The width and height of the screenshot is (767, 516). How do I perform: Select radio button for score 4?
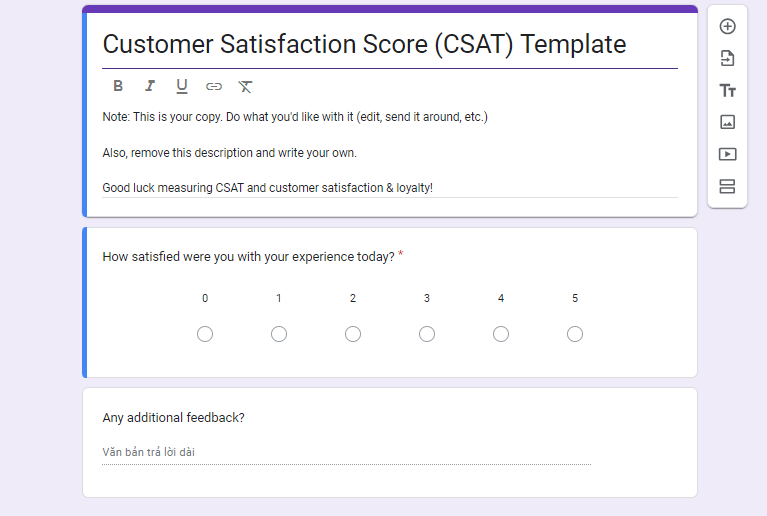(x=501, y=334)
